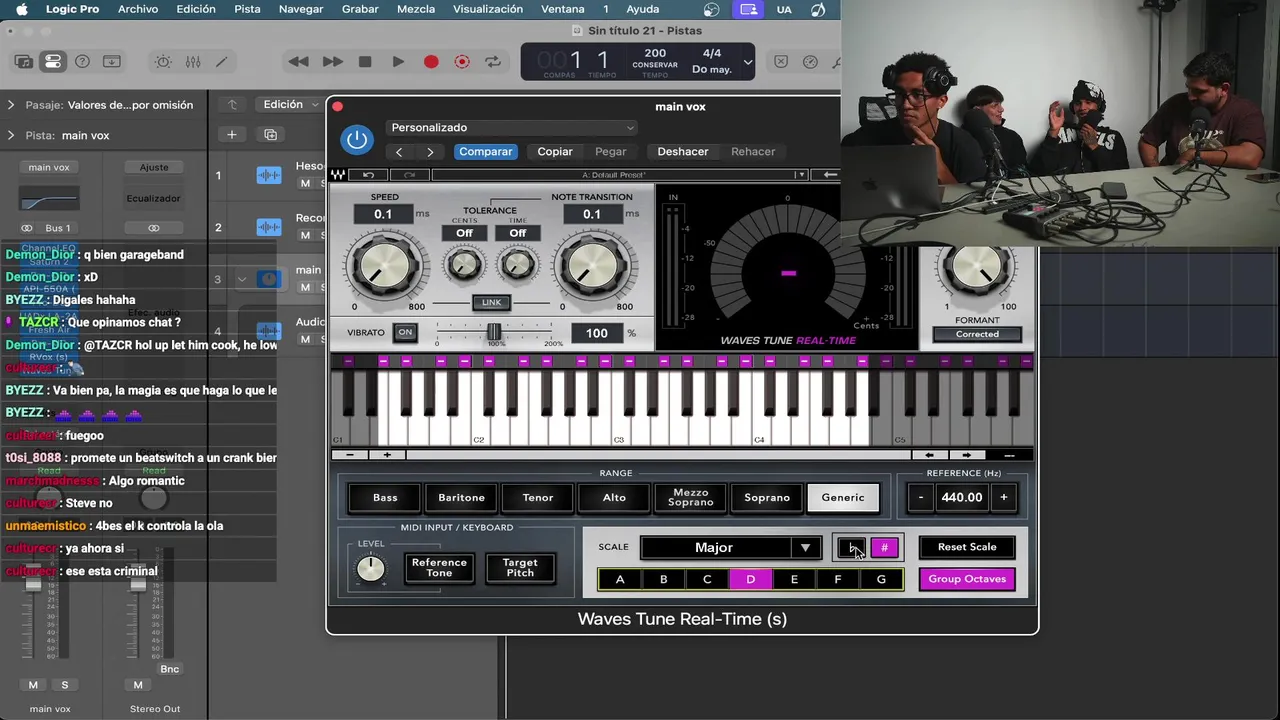
Task: Open Smart Controls dial icon
Action: click(163, 61)
